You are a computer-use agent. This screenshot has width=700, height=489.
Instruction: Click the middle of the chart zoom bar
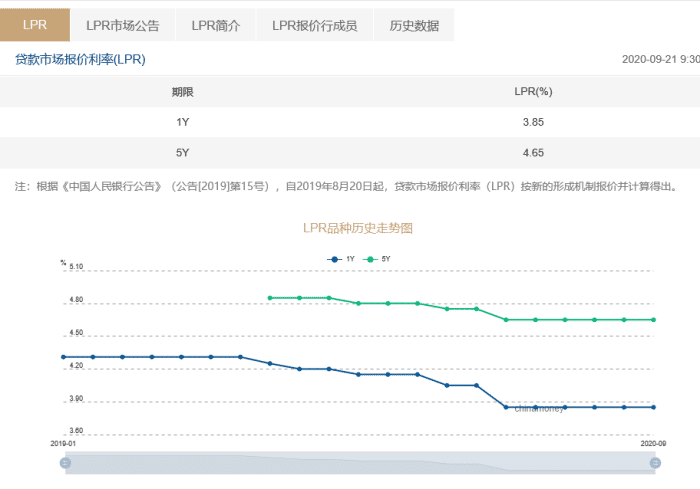360,463
